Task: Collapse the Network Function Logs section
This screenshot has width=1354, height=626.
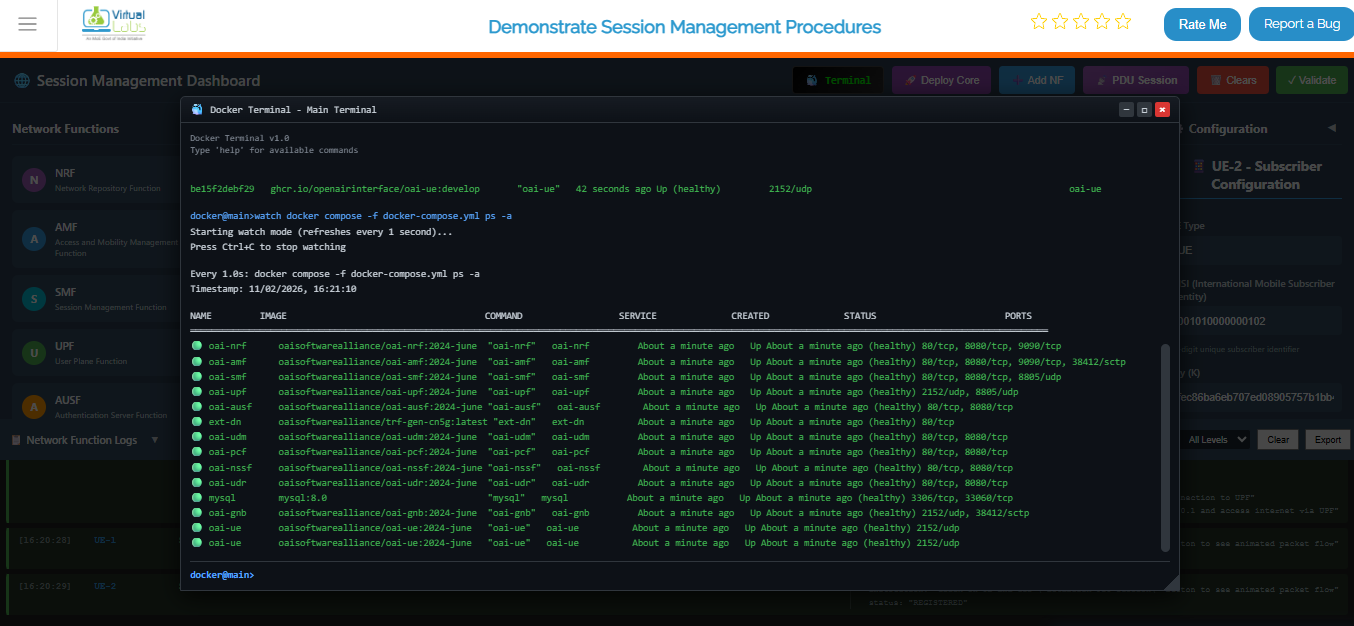Action: click(x=154, y=439)
